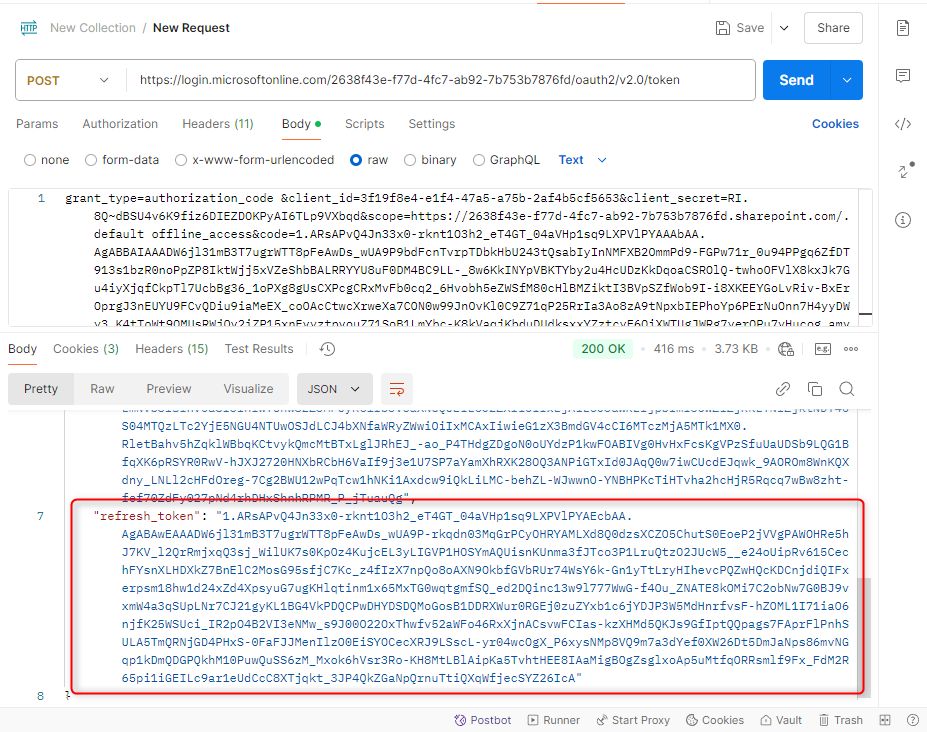Switch response view to Pretty
Viewport: 927px width, 732px height.
point(41,389)
